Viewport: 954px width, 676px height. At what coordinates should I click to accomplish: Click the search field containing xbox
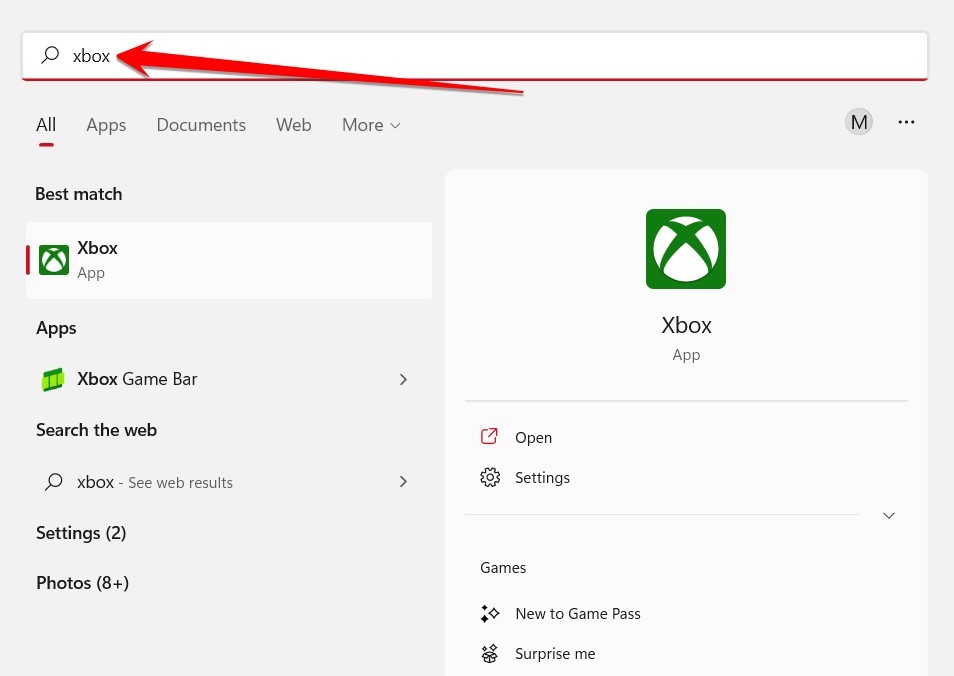click(x=475, y=55)
